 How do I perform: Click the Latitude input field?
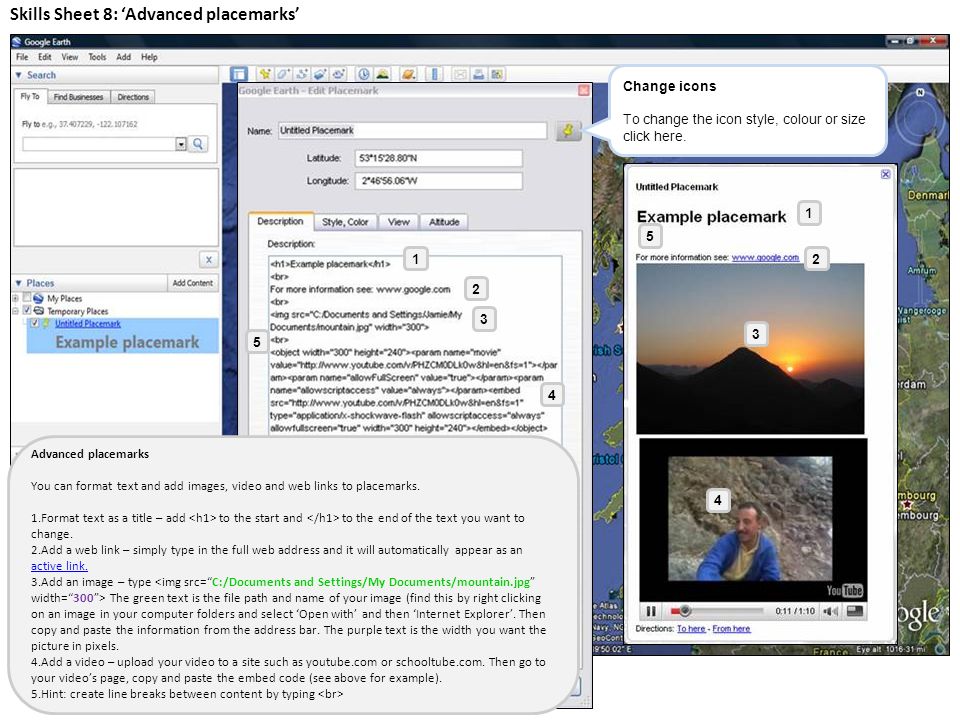point(438,158)
